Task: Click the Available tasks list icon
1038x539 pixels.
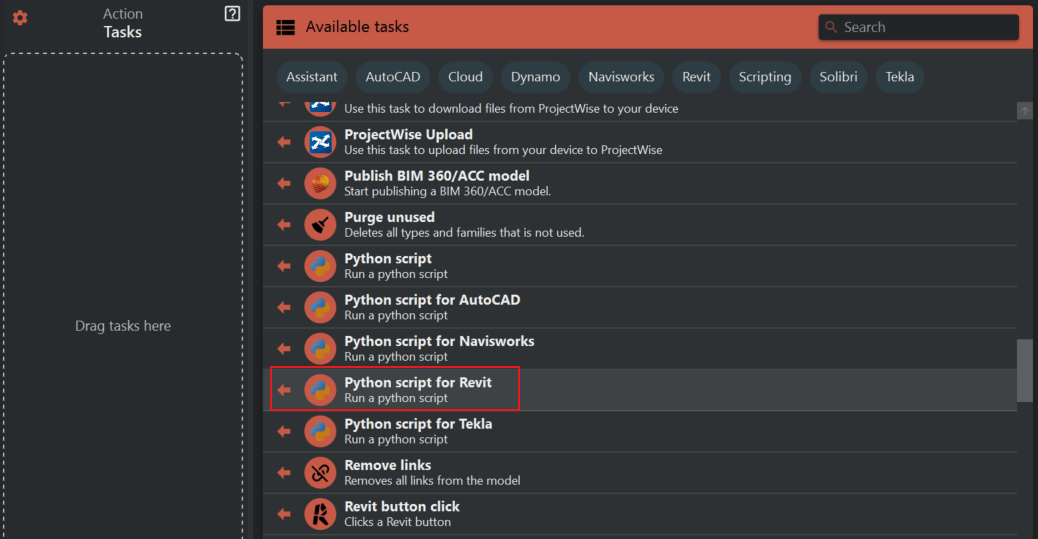Action: (285, 27)
